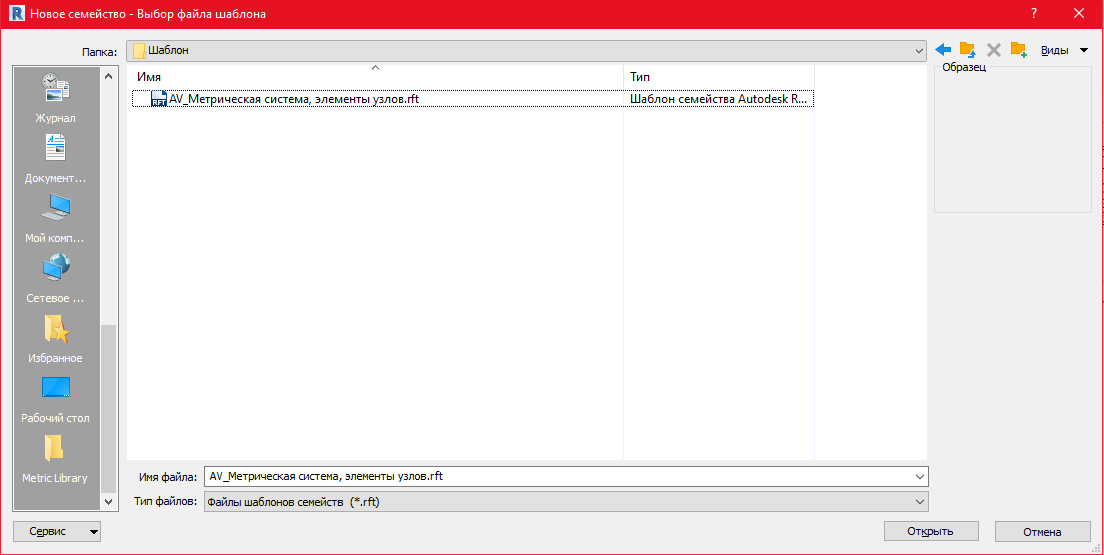Image resolution: width=1104 pixels, height=555 pixels.
Task: Expand the Тип файлов dropdown
Action: point(920,501)
